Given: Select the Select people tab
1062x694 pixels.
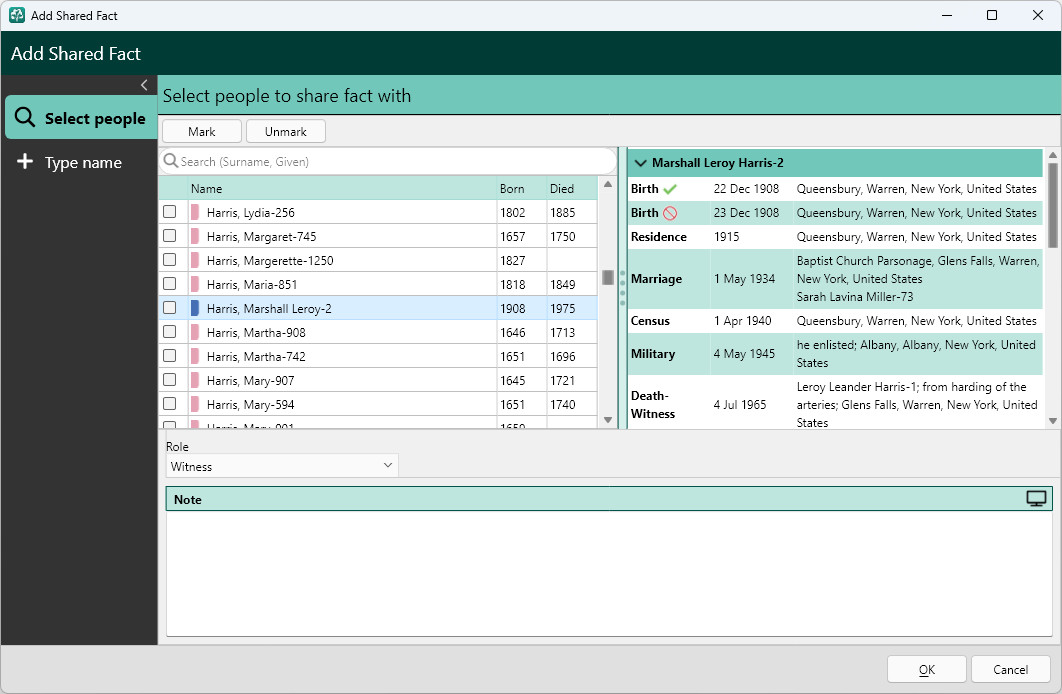Looking at the screenshot, I should coord(81,118).
